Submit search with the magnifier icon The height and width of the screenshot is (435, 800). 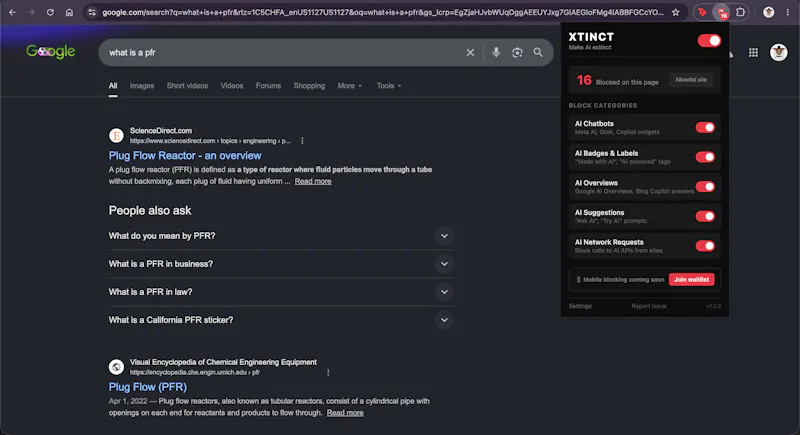(538, 52)
